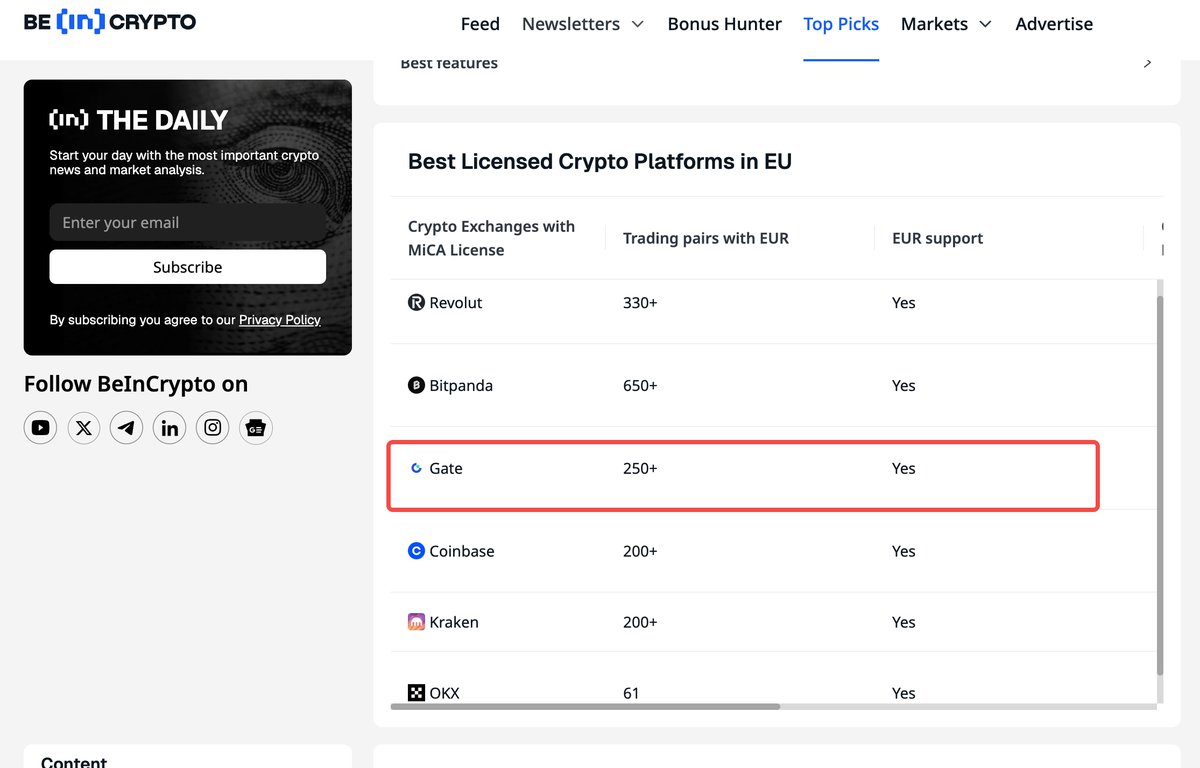Screen dimensions: 1200x768
Task: Open the Newsletters menu item
Action: (x=571, y=24)
